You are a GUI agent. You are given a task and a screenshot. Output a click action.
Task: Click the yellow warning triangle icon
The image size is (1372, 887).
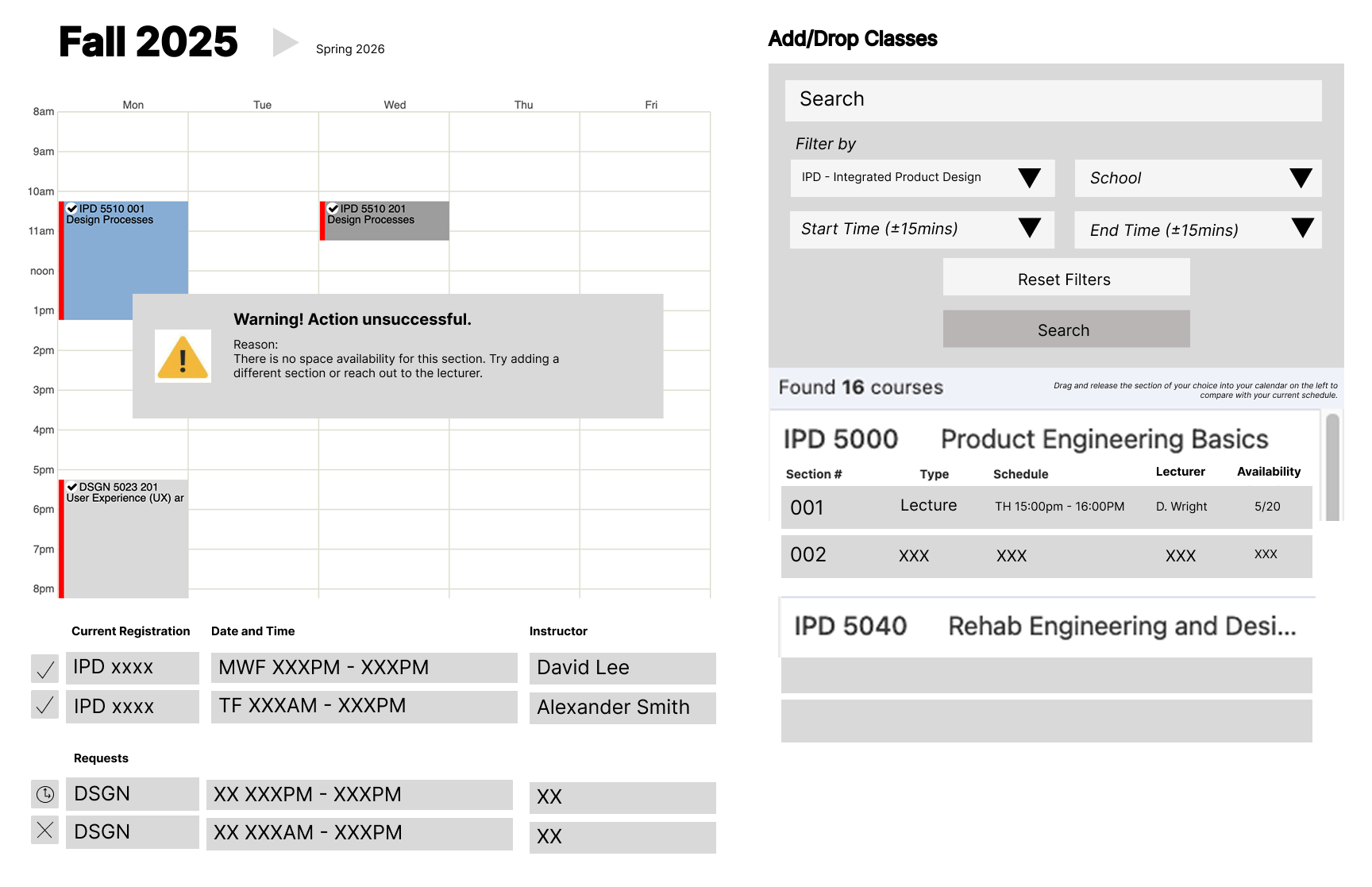183,357
